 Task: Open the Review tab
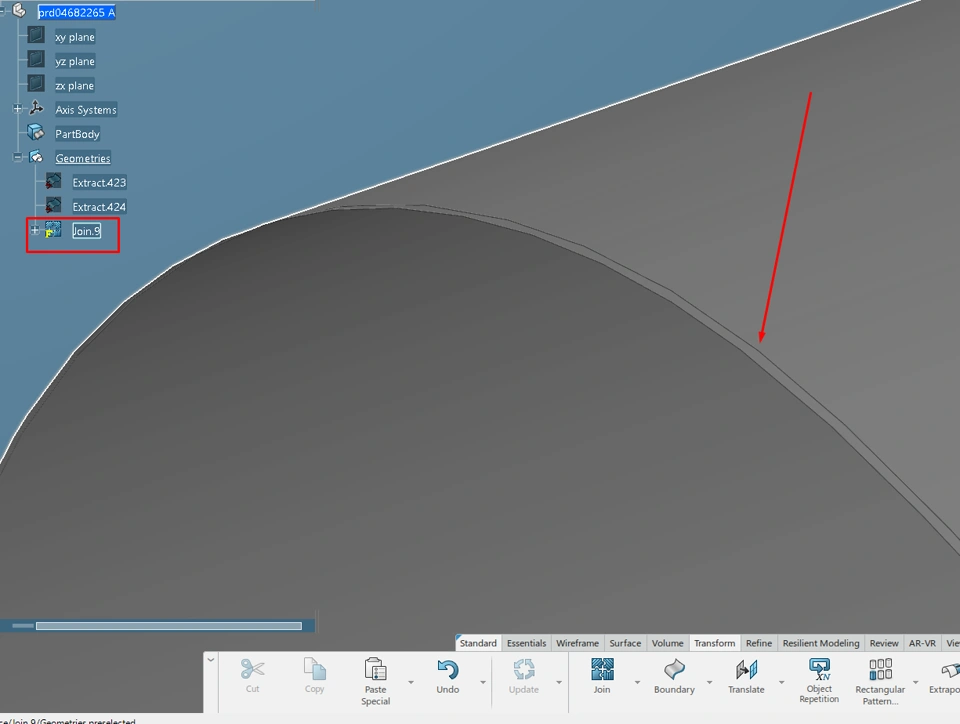884,643
